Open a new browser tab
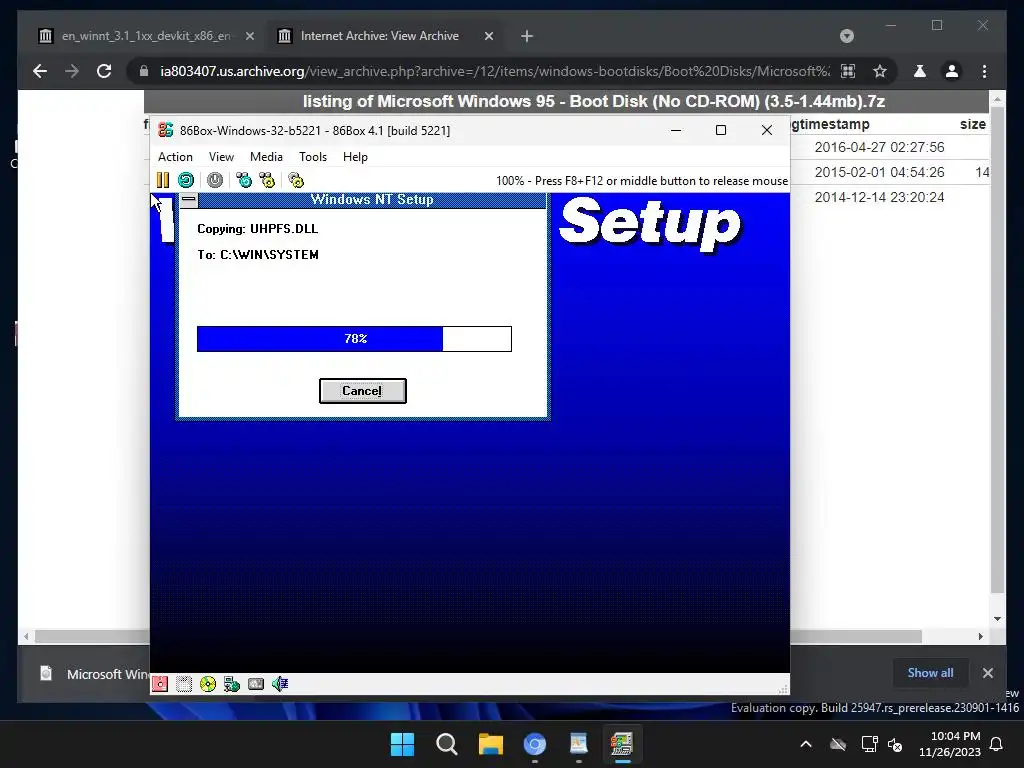This screenshot has width=1024, height=768. [x=527, y=36]
